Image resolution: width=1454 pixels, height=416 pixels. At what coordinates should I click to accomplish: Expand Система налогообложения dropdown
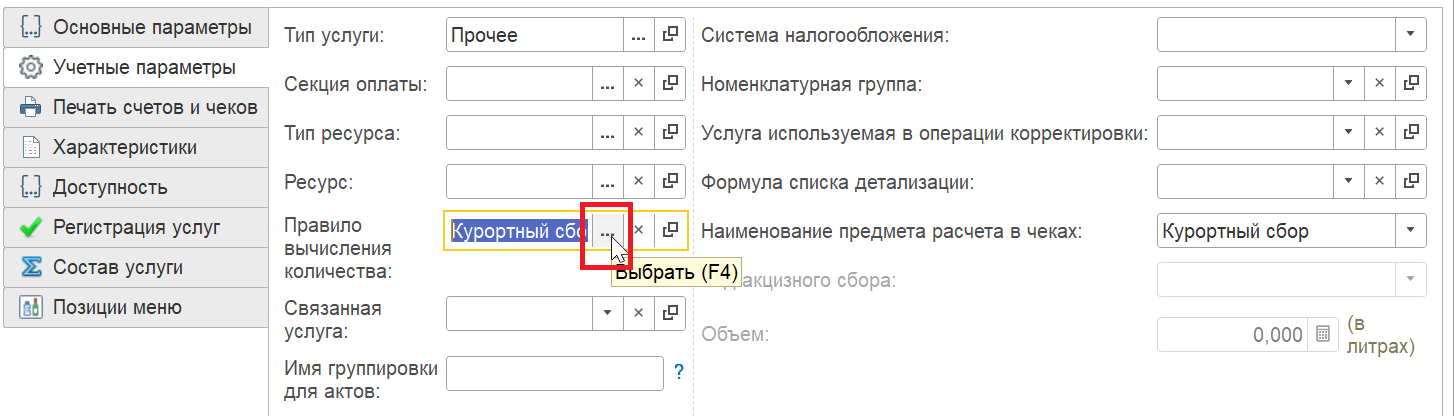(1410, 34)
